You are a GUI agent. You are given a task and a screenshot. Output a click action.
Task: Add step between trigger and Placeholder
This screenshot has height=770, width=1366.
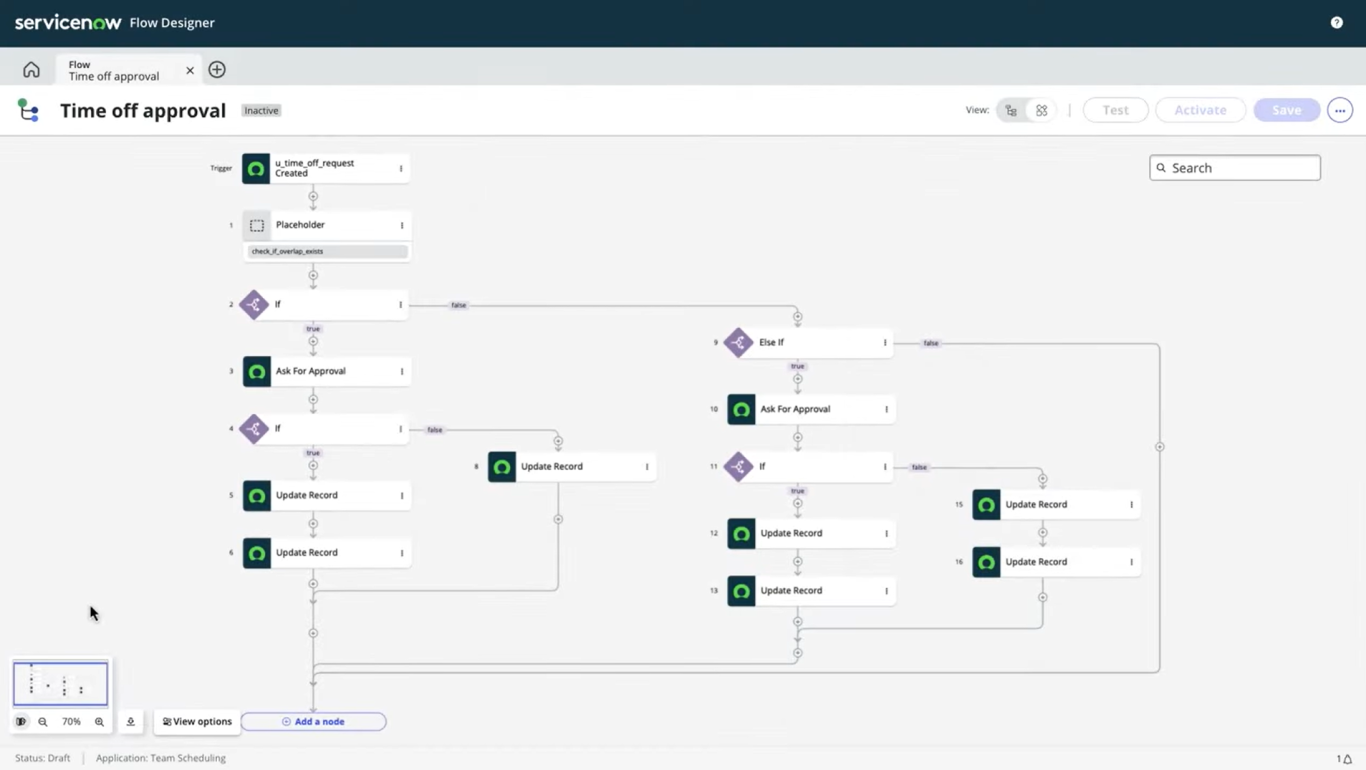coord(313,196)
